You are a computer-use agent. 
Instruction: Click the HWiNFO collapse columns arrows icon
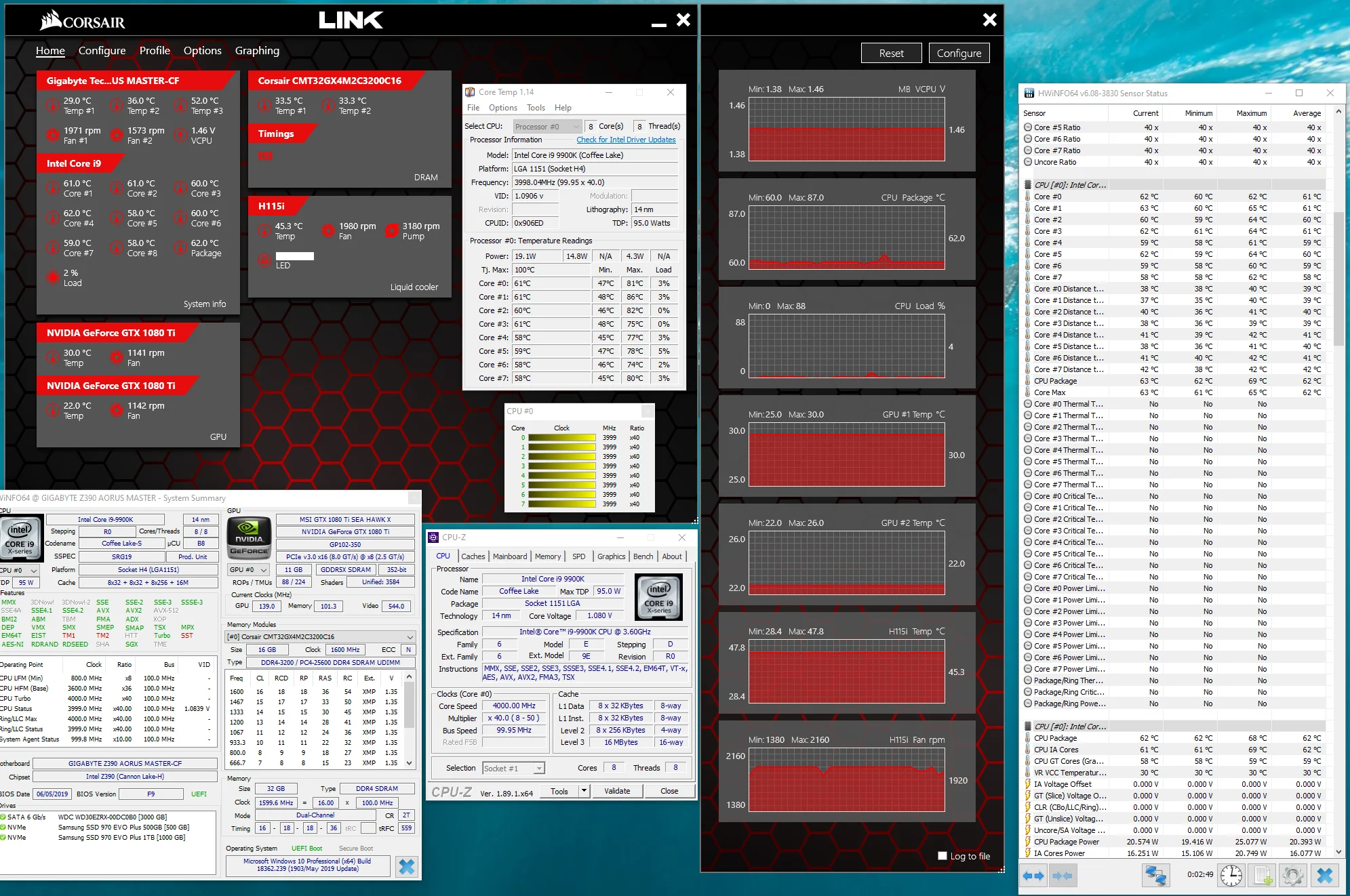click(x=1063, y=876)
